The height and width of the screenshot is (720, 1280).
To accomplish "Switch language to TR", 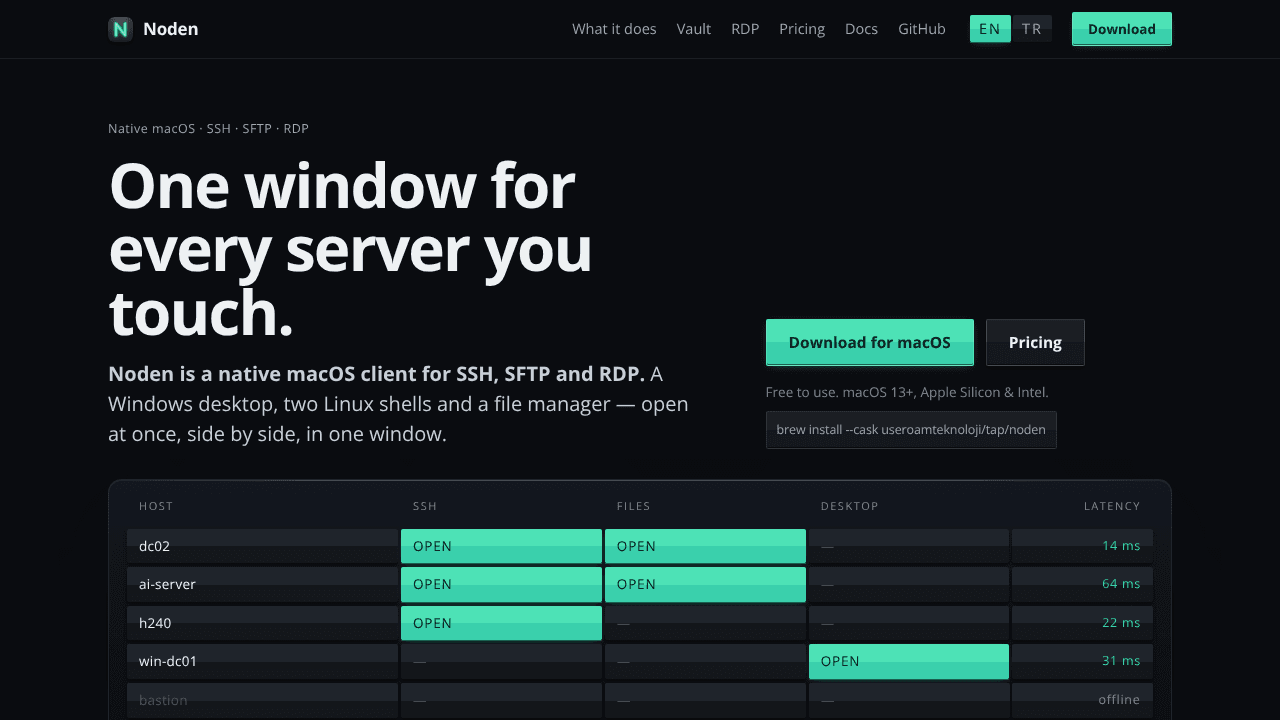I will 1032,29.
